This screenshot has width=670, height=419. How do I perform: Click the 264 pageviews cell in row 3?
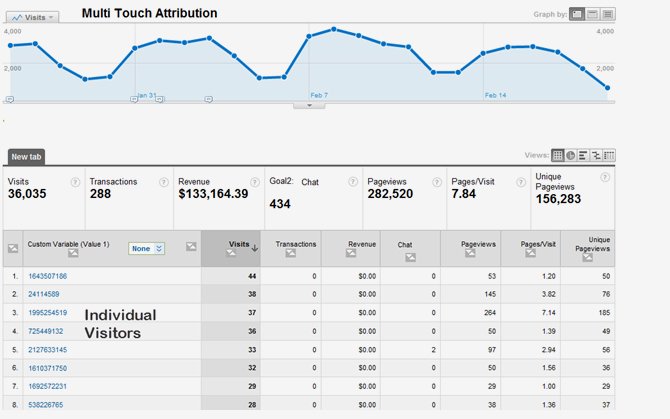490,313
